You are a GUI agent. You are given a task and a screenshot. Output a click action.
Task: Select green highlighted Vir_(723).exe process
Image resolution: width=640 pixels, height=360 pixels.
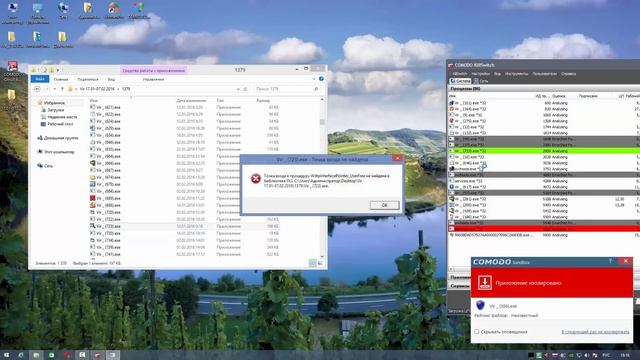tap(544, 151)
